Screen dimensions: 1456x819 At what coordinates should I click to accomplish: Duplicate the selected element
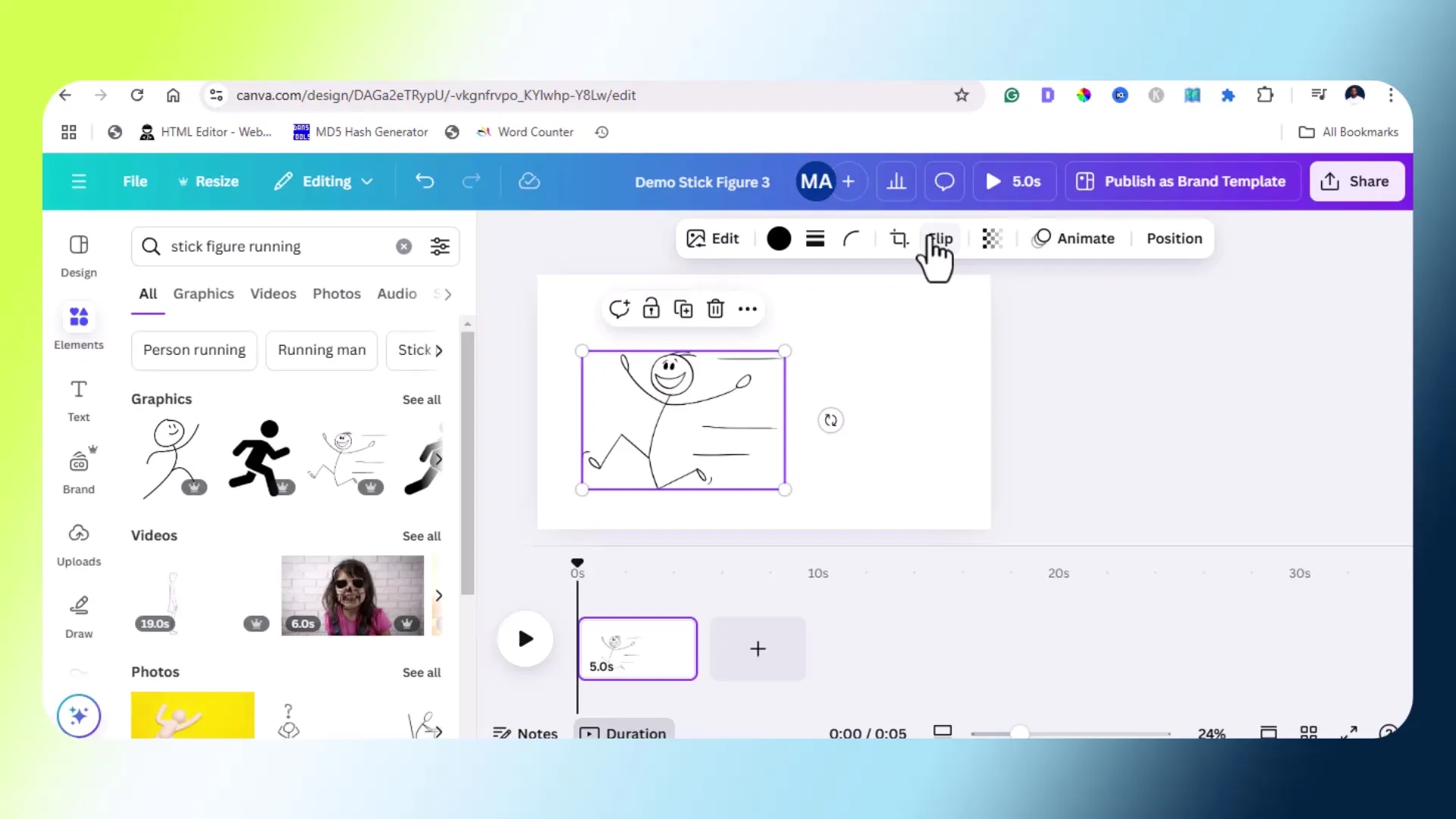tap(683, 309)
